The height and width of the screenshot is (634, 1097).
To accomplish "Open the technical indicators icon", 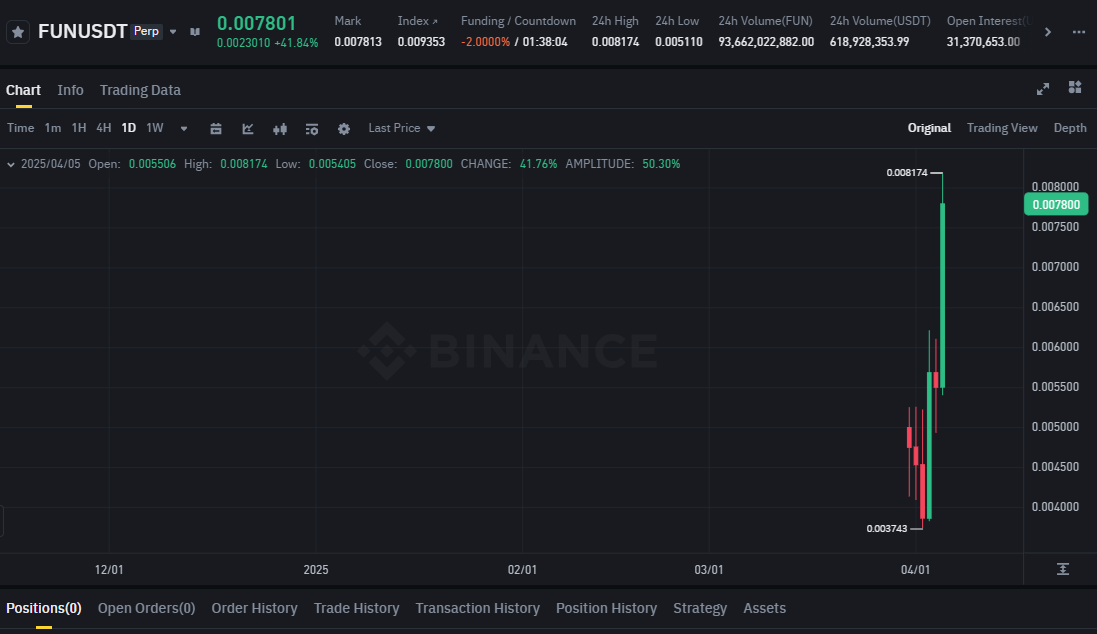I will 248,129.
